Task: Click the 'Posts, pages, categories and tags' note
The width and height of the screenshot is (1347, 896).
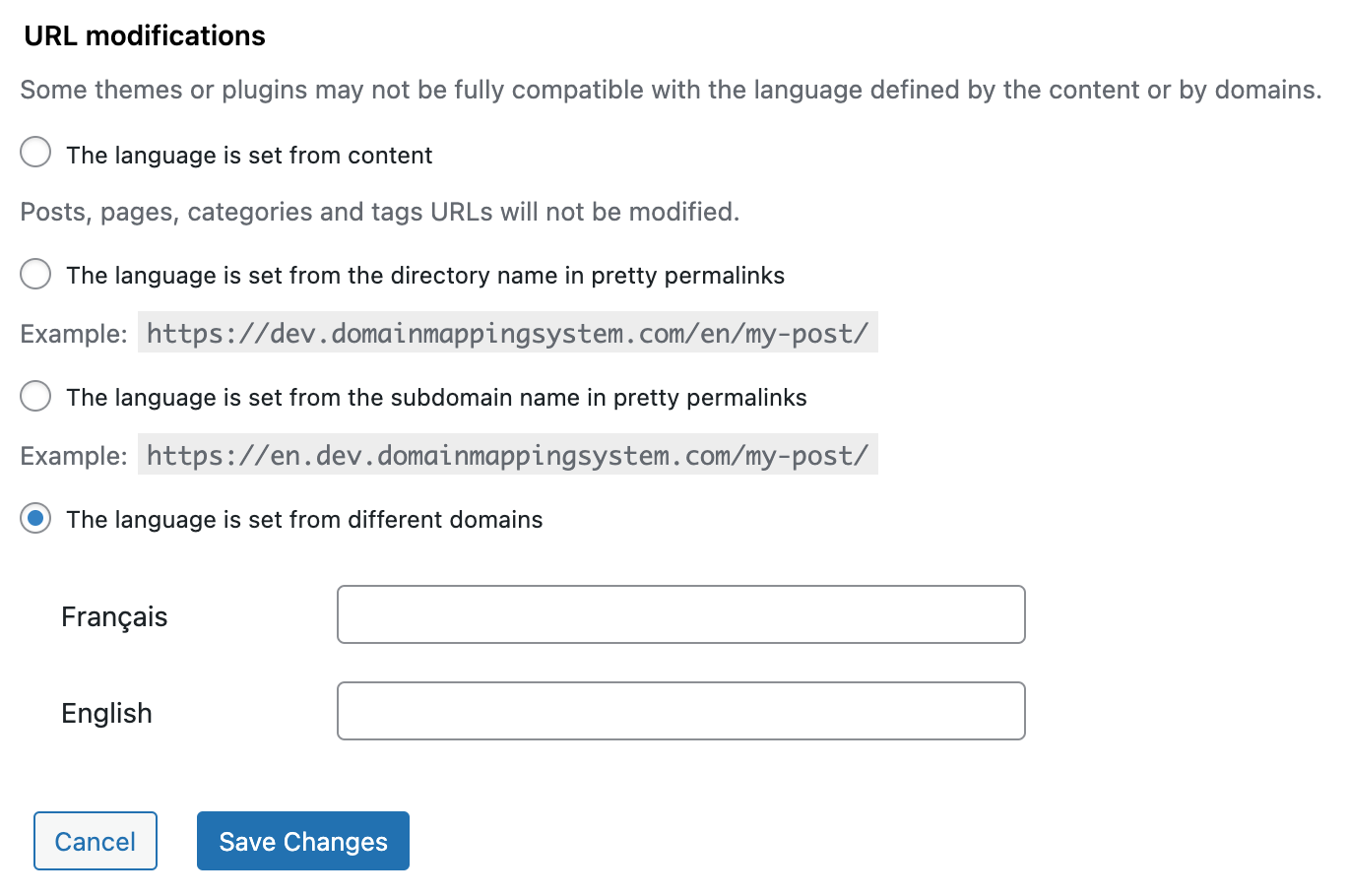Action: pyautogui.click(x=379, y=212)
